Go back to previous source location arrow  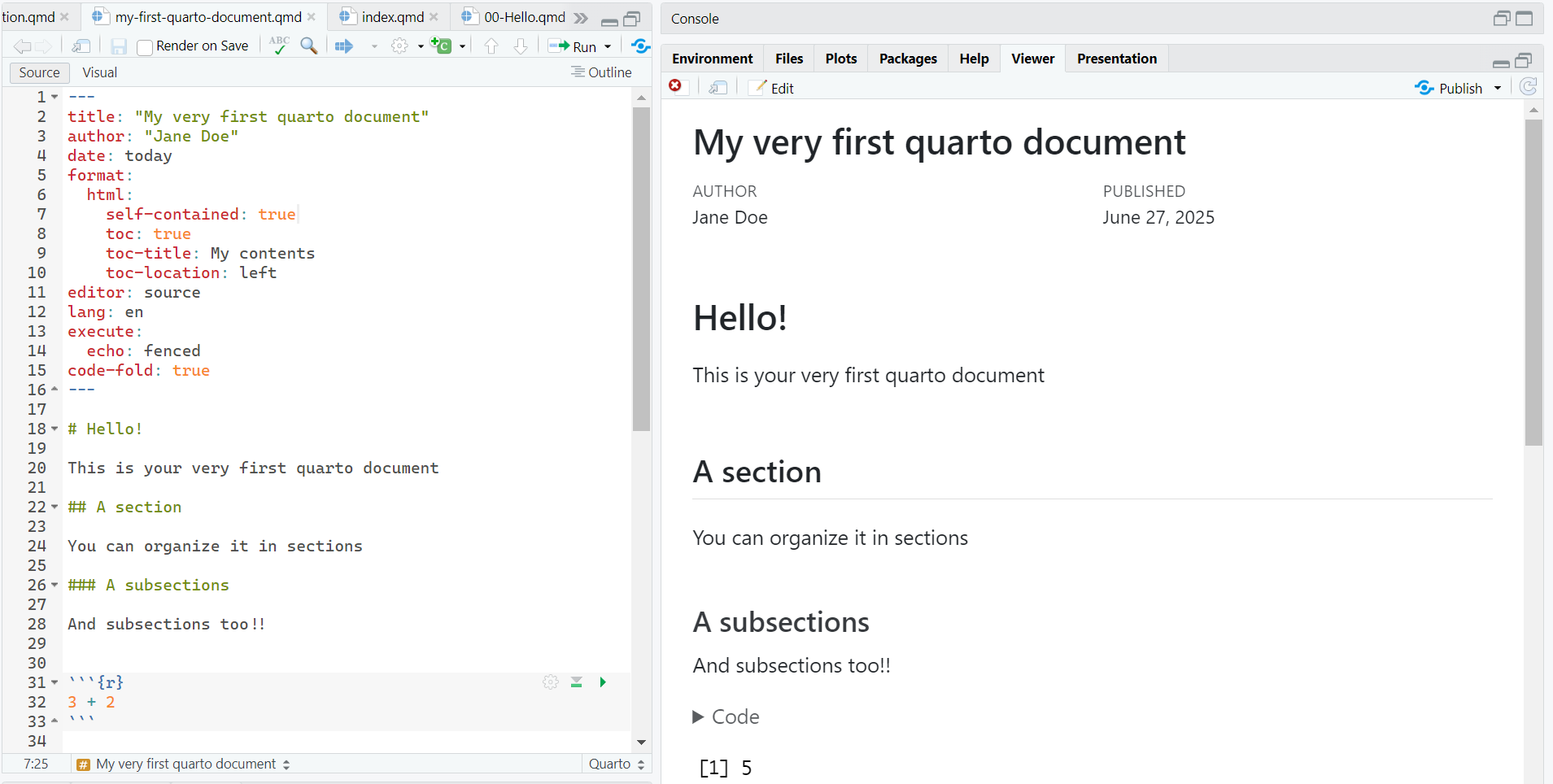coord(22,46)
